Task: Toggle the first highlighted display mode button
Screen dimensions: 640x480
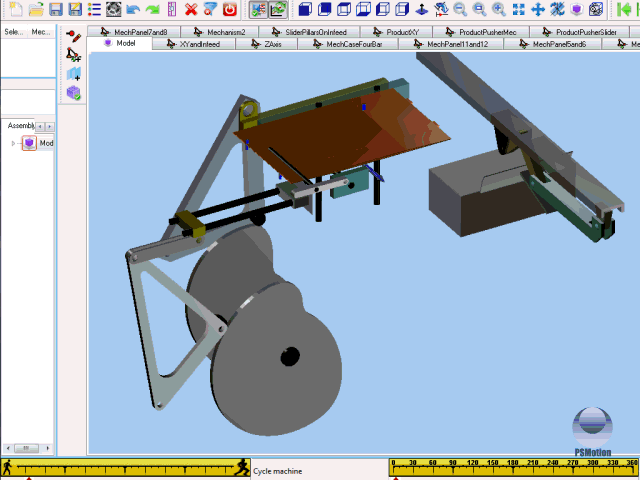Action: point(257,9)
